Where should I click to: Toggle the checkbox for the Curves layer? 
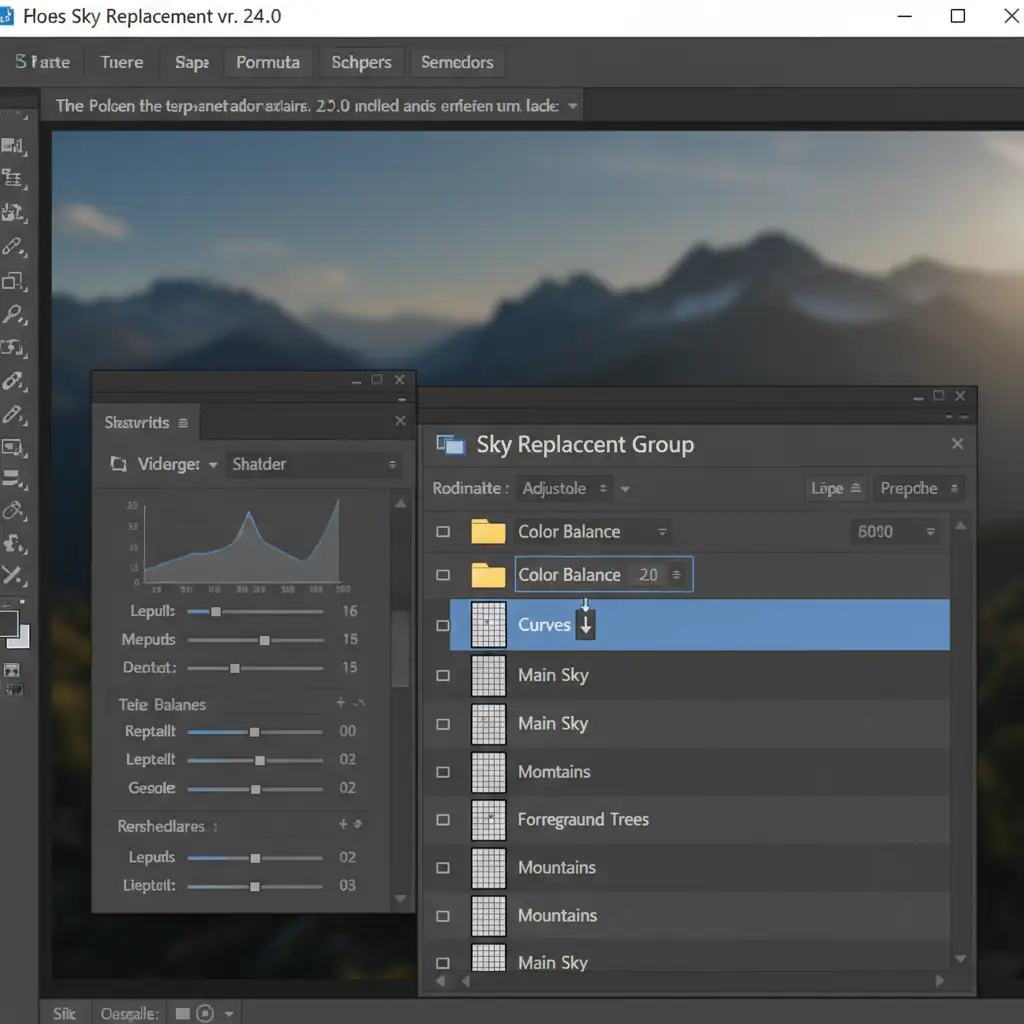pyautogui.click(x=443, y=626)
